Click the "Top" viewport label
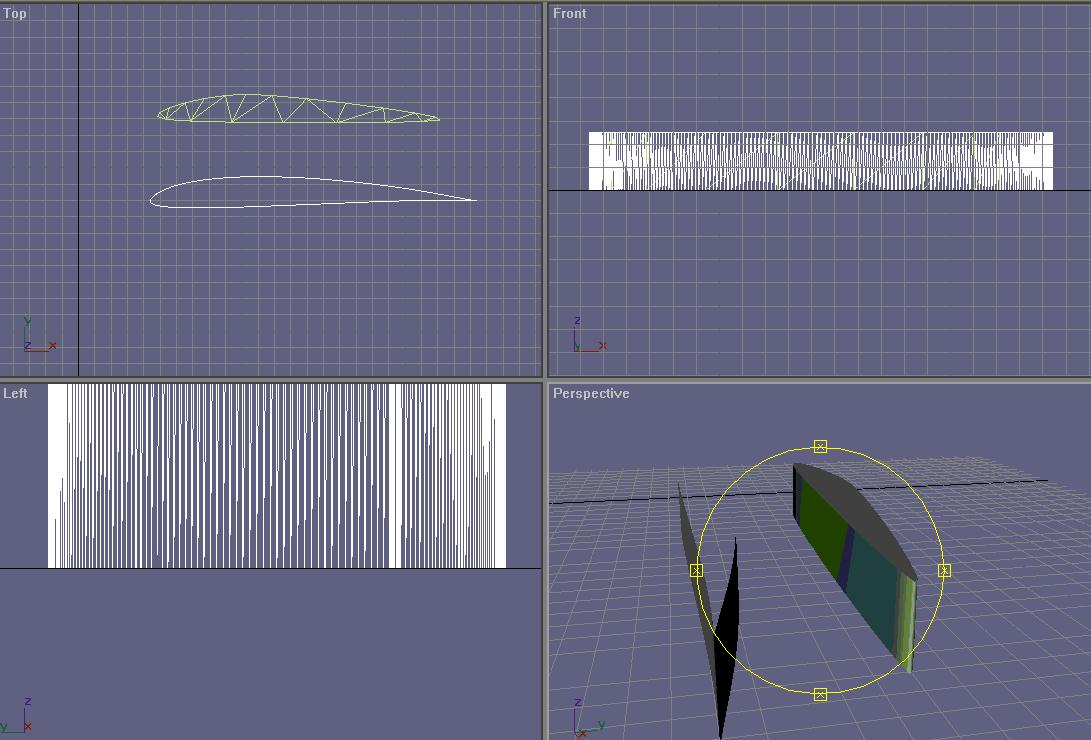Image resolution: width=1091 pixels, height=740 pixels. [15, 13]
